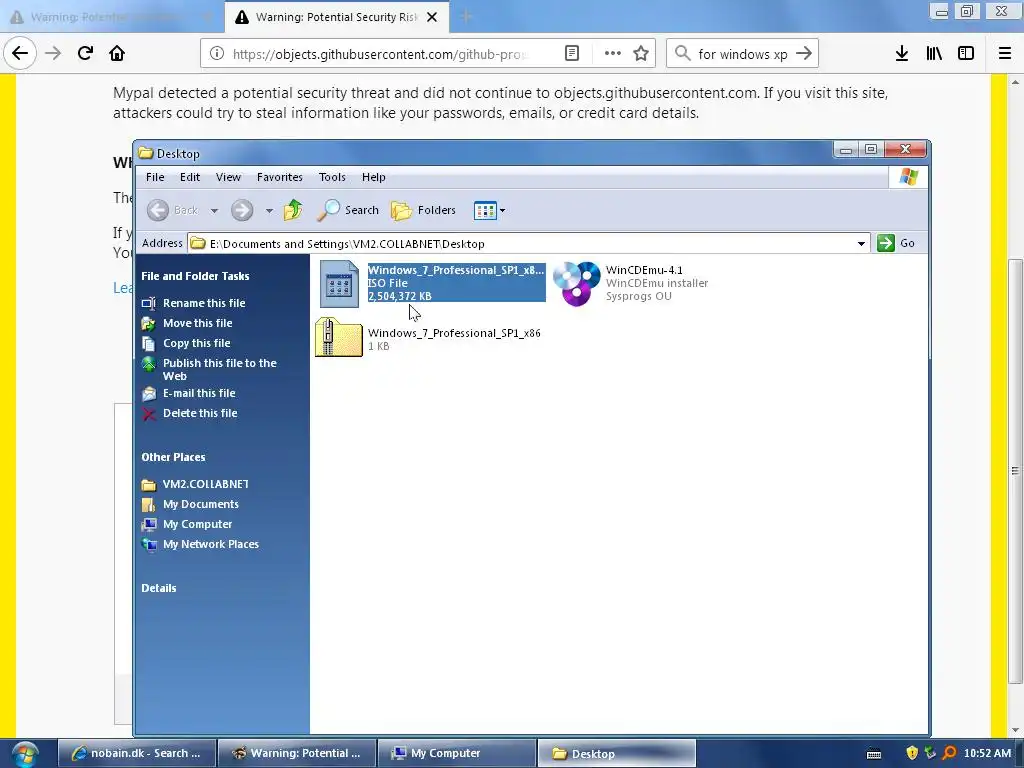1024x768 pixels.
Task: Open the Address bar dropdown arrow
Action: point(861,244)
